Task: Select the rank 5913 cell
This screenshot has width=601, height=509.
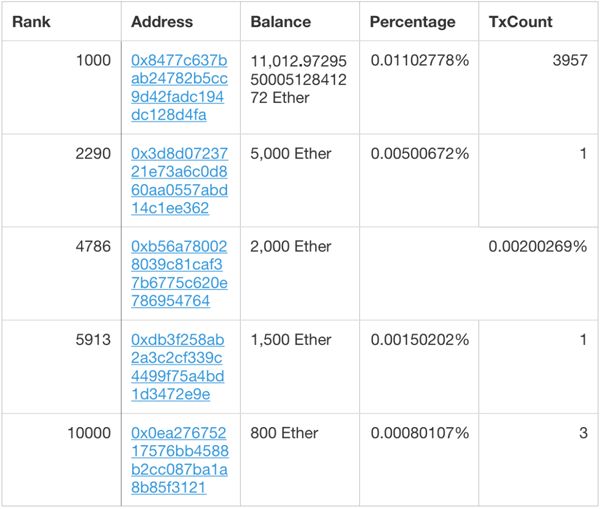Action: [x=62, y=367]
